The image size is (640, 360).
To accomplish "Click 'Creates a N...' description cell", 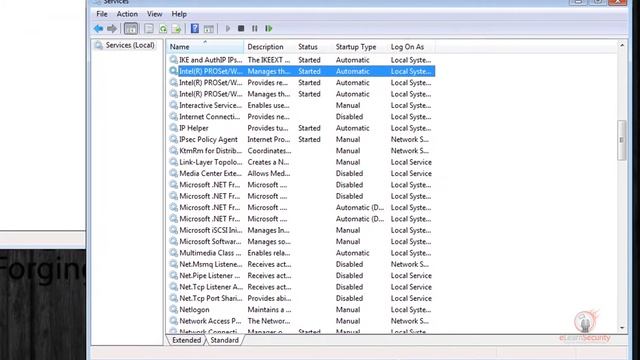I will 268,162.
